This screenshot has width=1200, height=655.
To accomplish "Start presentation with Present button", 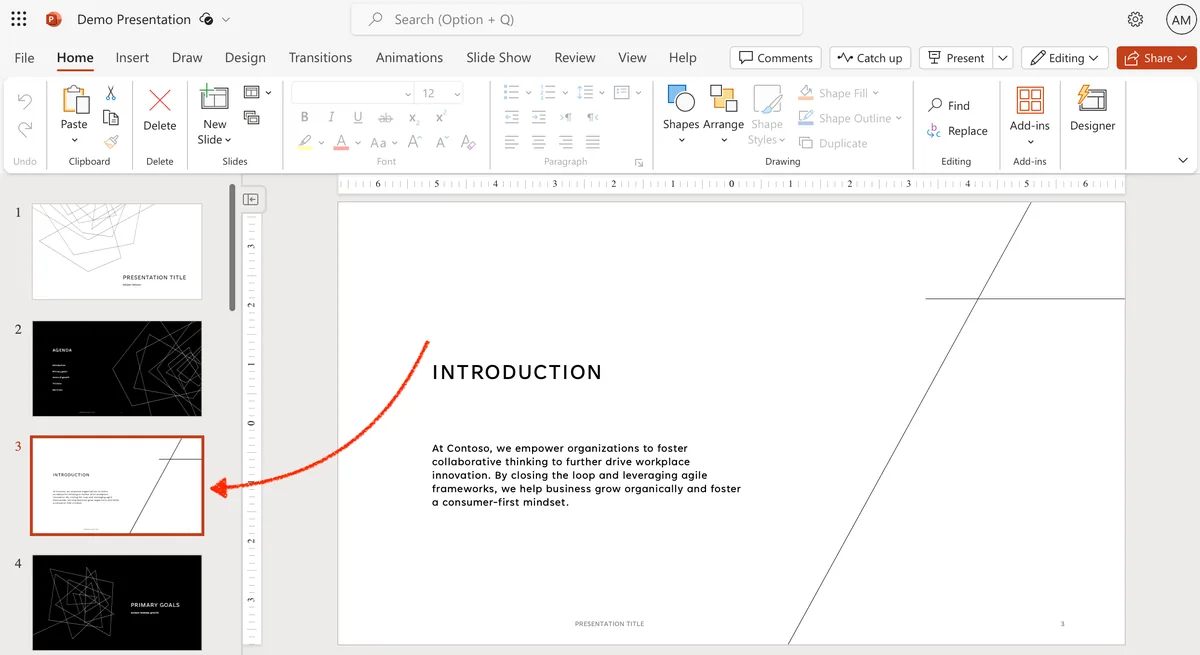I will [x=955, y=58].
